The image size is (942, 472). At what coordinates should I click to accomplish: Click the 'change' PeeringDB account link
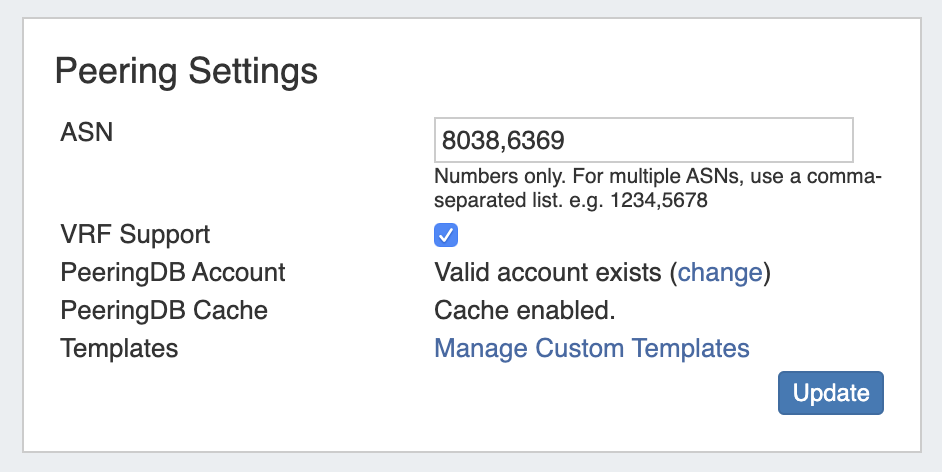720,272
